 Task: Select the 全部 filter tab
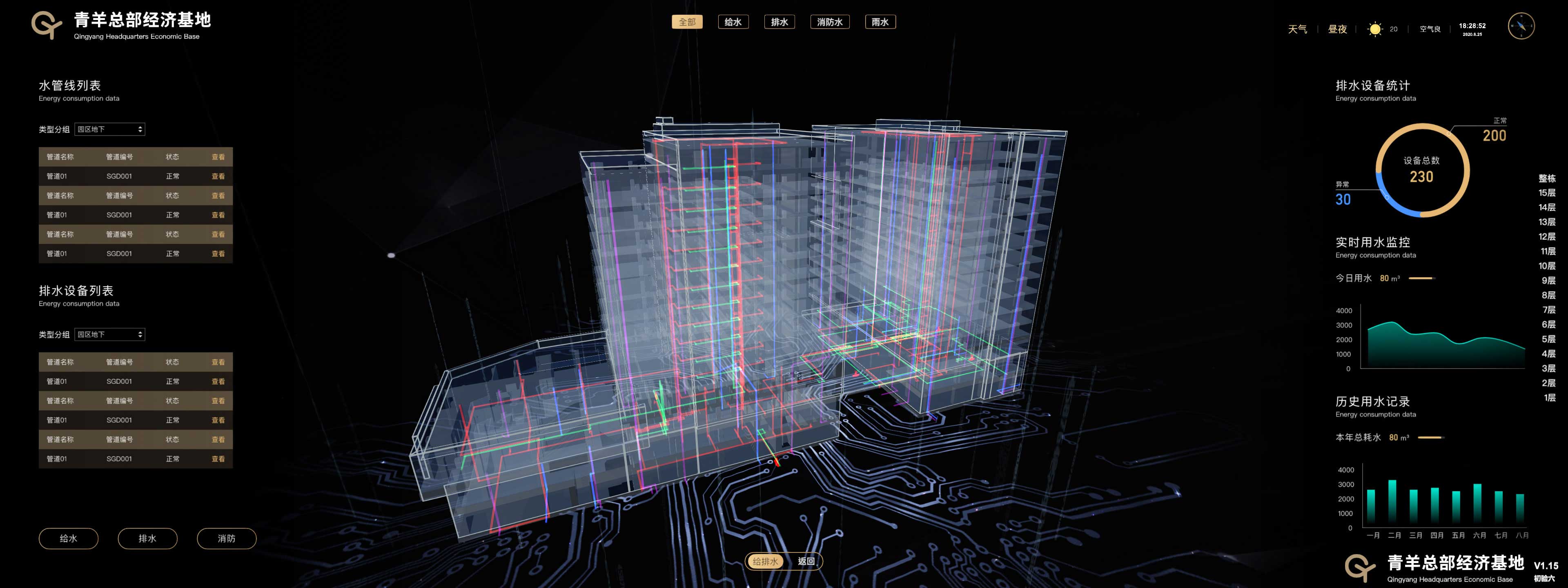point(686,22)
